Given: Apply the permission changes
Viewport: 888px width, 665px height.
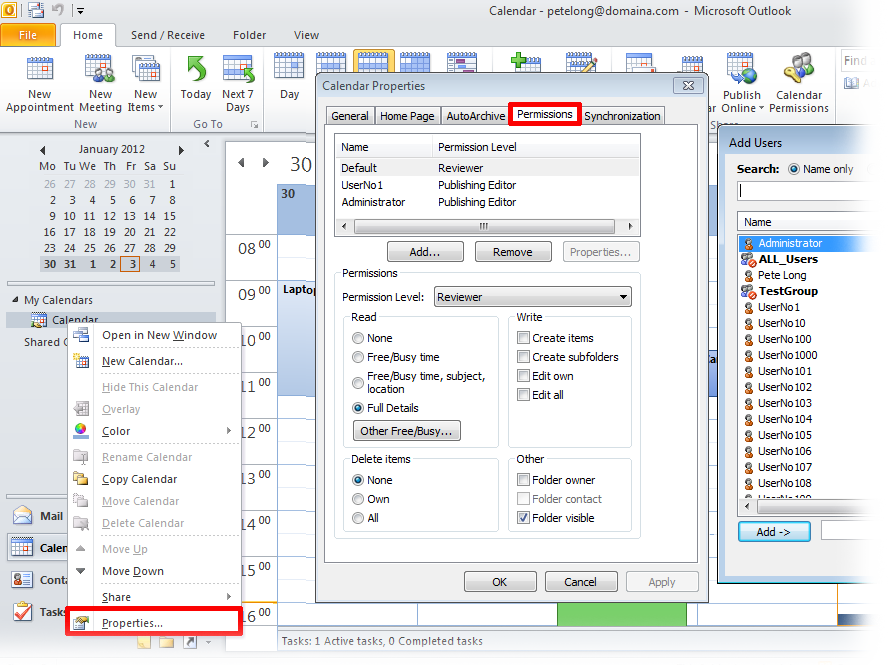Looking at the screenshot, I should 662,581.
